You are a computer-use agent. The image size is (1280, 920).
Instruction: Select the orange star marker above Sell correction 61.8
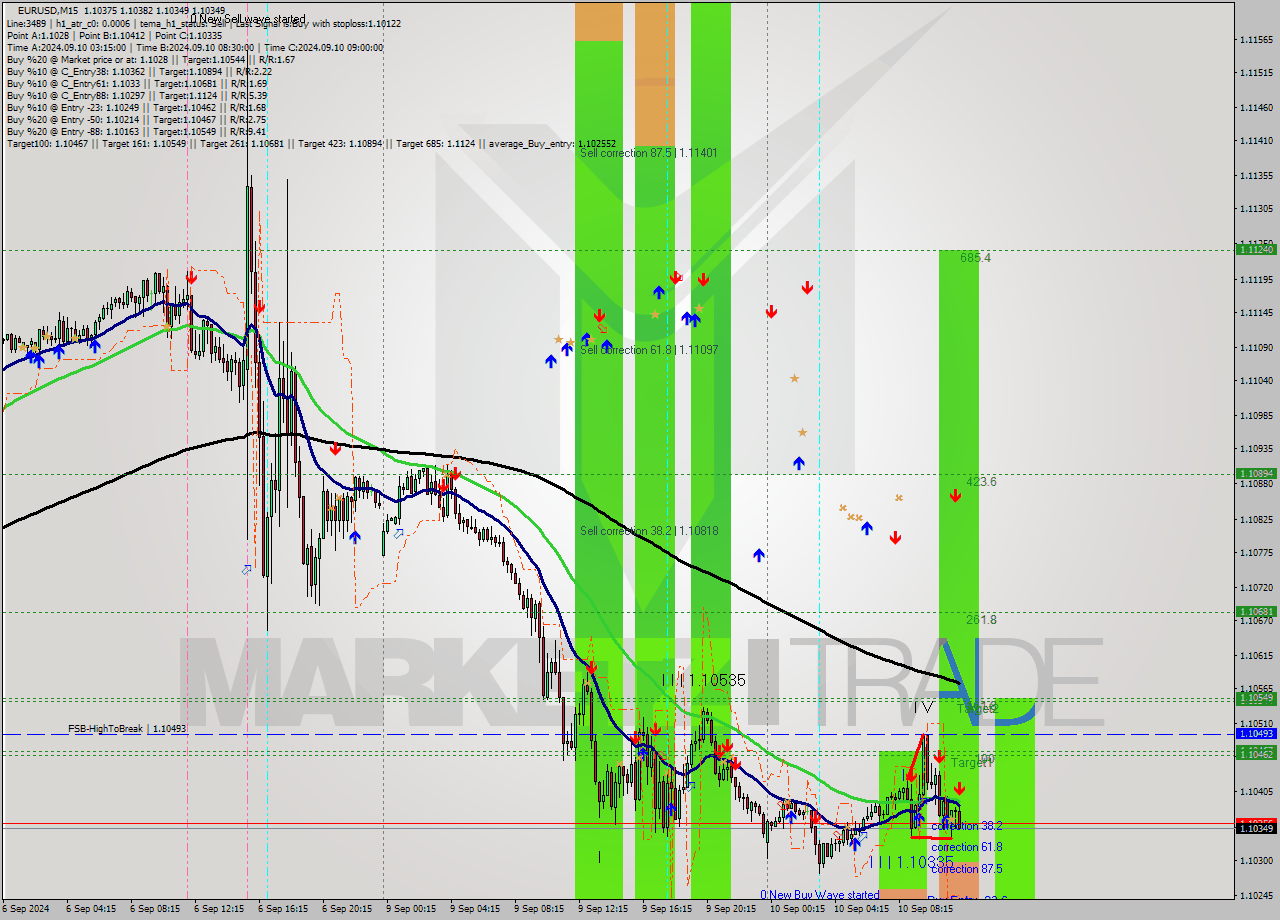(652, 313)
